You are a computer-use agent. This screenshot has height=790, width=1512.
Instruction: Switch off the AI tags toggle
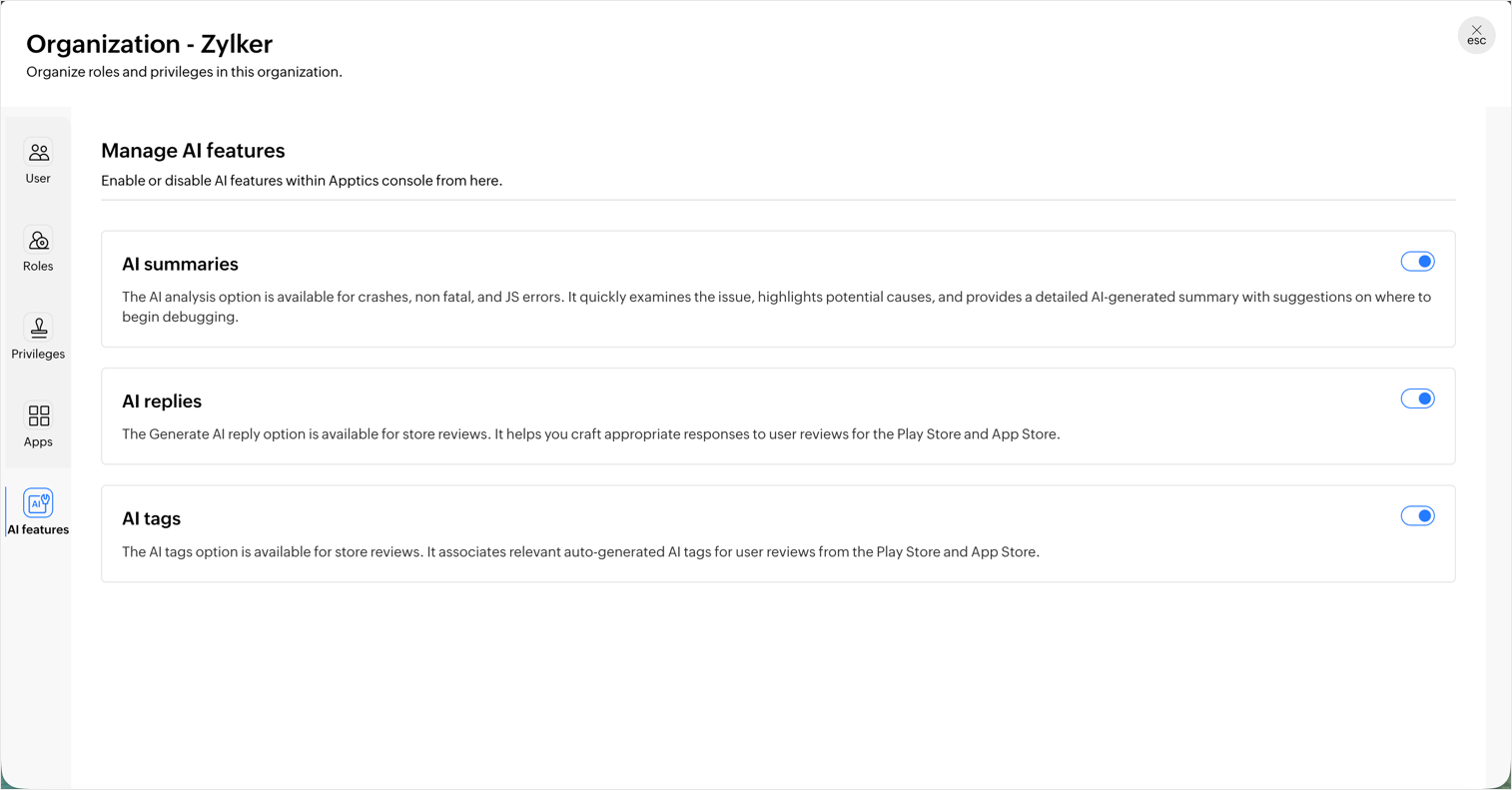1417,516
